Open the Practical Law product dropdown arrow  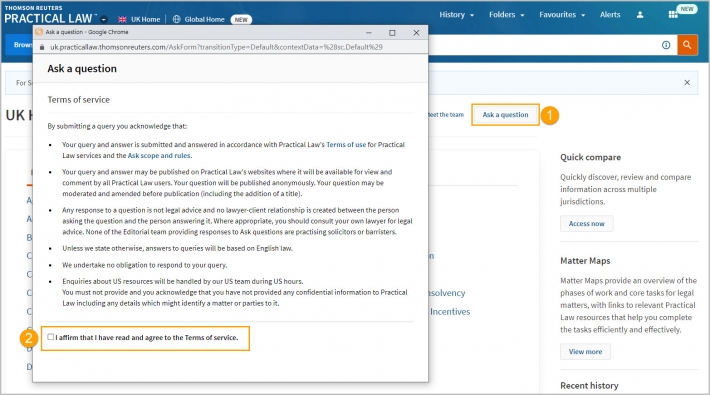[x=104, y=19]
